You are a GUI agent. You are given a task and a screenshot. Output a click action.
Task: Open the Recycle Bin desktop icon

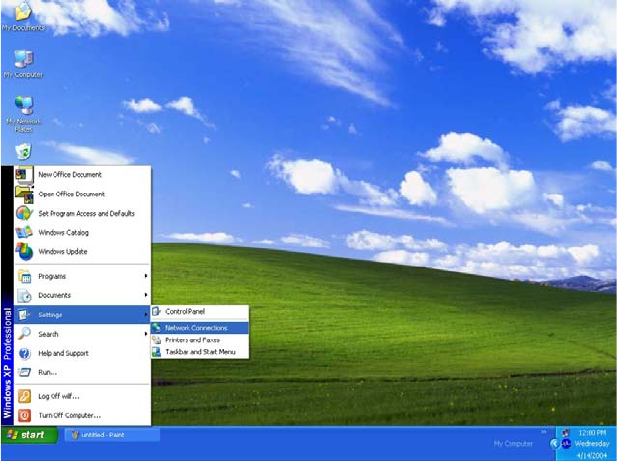click(x=23, y=151)
